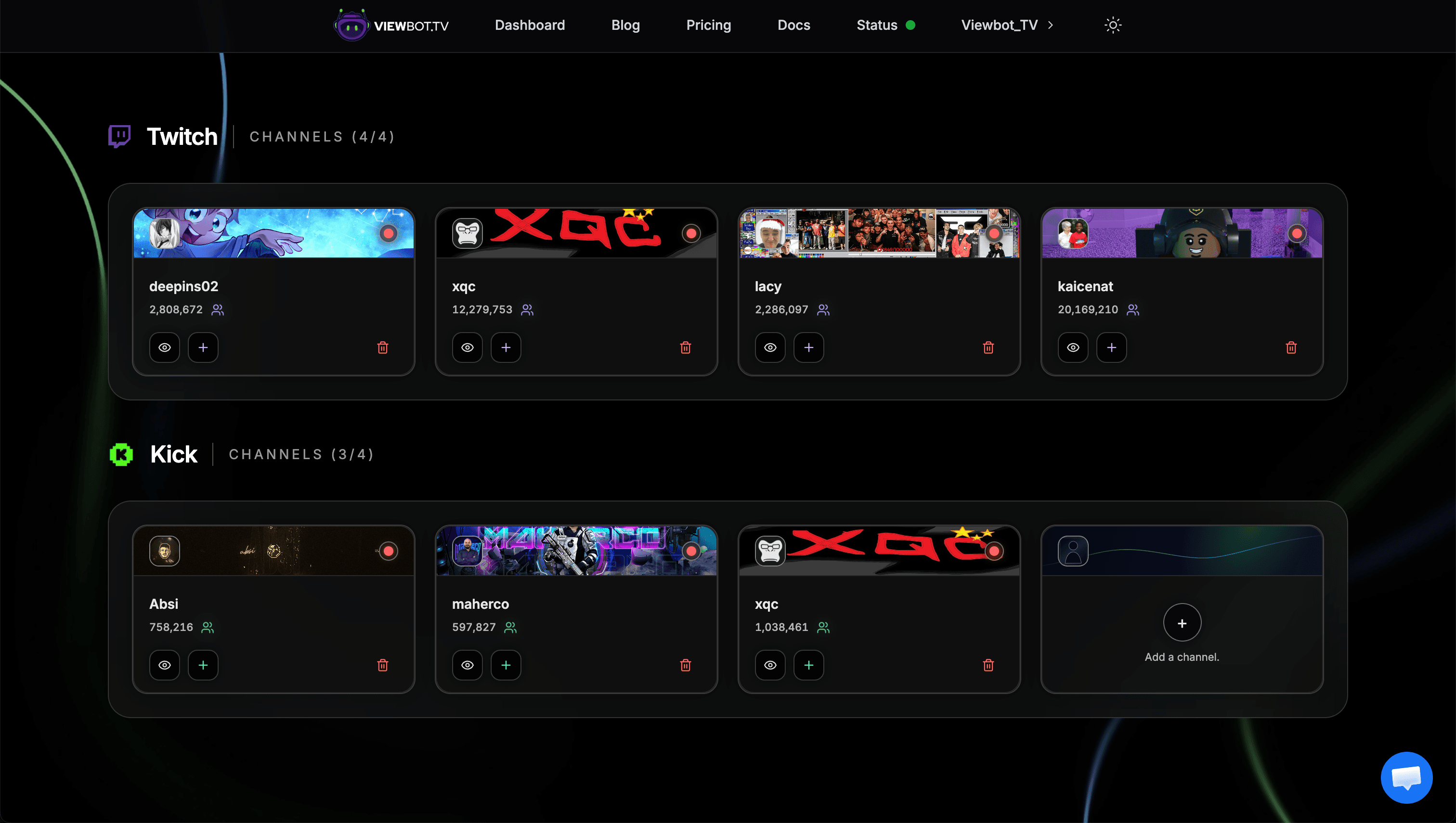Navigate to the Pricing tab

pos(708,25)
